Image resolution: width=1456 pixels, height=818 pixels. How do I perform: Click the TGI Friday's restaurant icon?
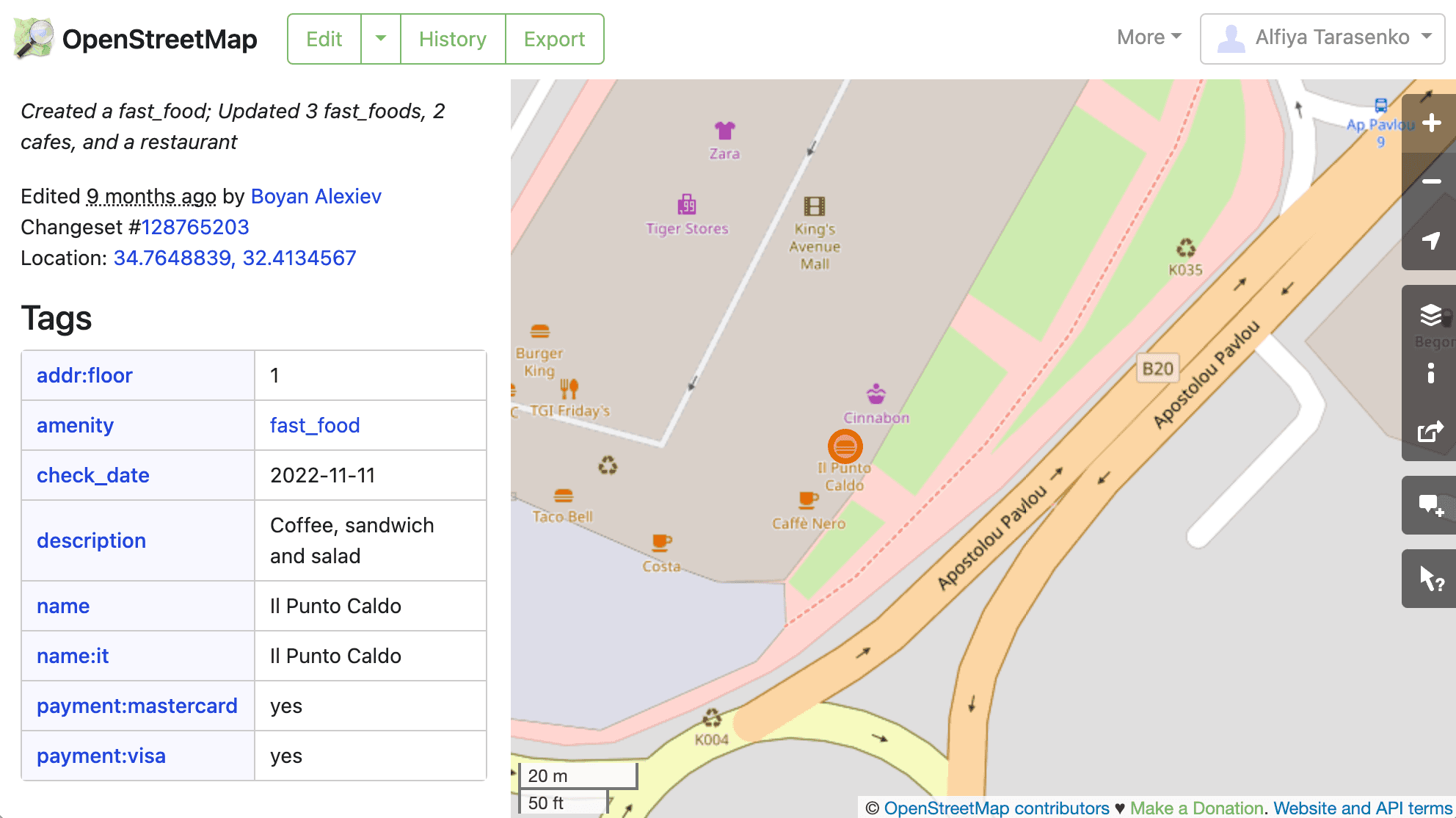569,388
